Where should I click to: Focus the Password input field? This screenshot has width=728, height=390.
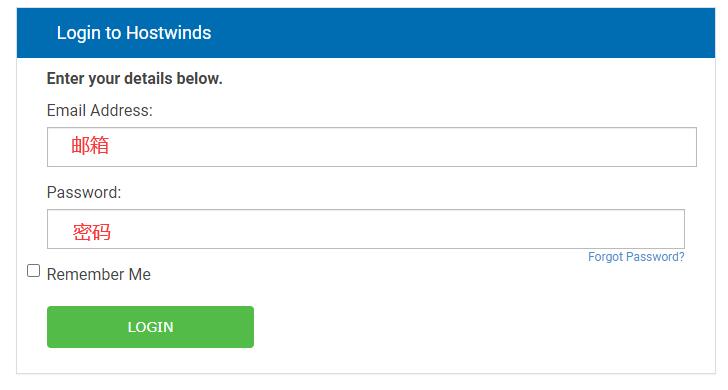[365, 229]
